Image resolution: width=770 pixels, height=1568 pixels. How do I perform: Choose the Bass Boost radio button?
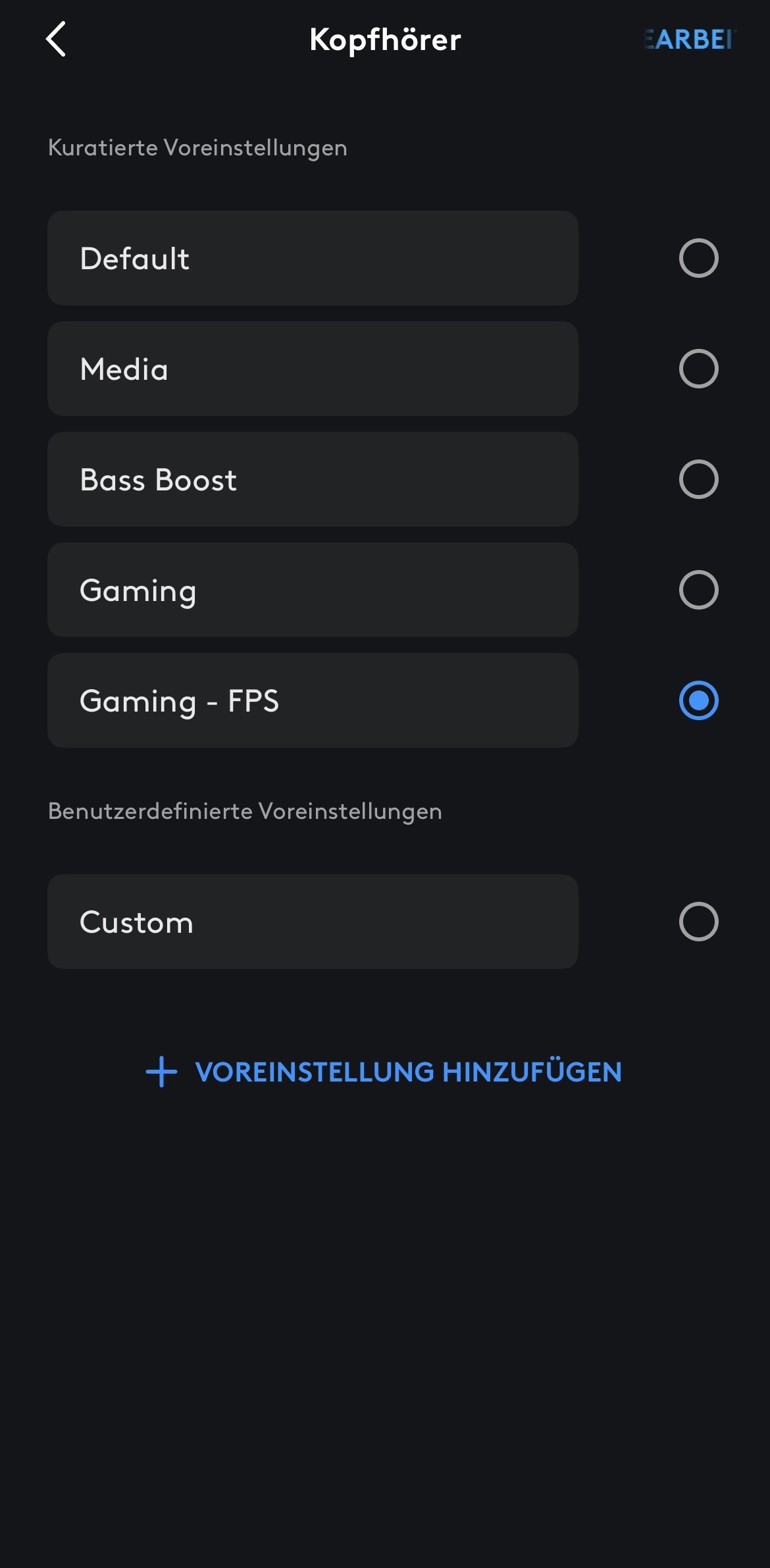point(698,479)
